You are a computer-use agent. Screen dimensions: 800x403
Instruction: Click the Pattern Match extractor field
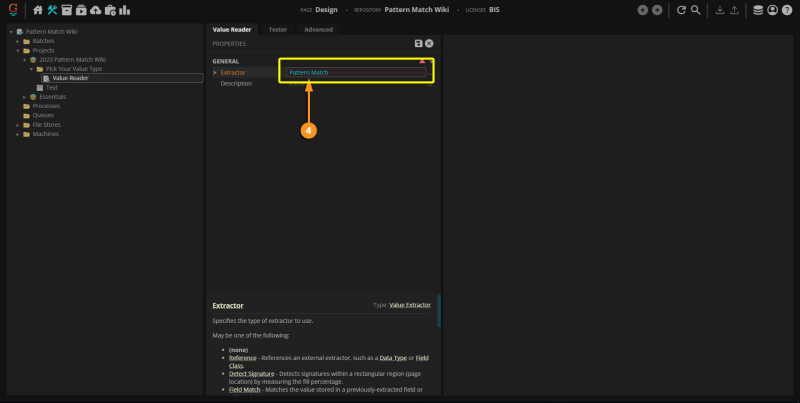356,72
